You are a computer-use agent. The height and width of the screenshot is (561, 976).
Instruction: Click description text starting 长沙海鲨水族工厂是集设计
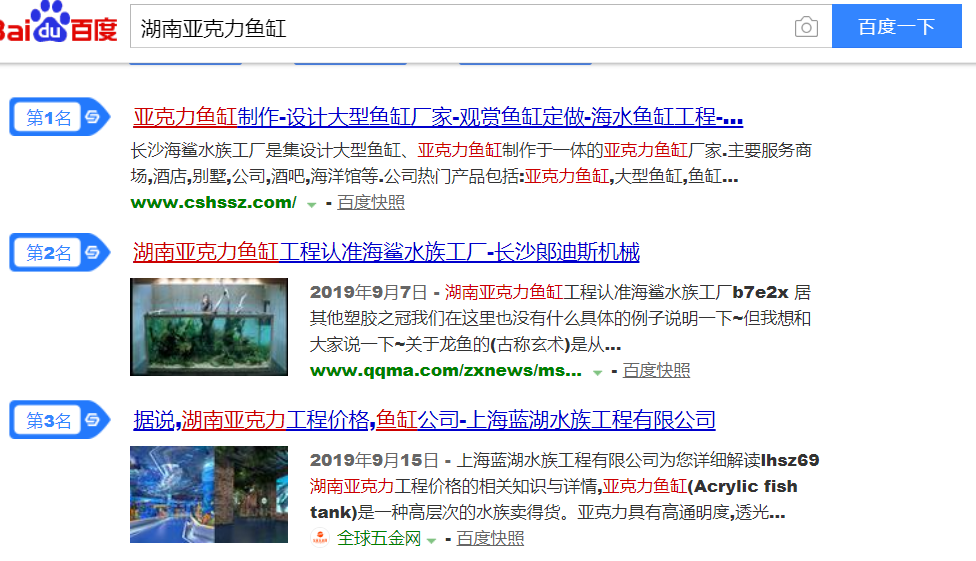[x=471, y=163]
